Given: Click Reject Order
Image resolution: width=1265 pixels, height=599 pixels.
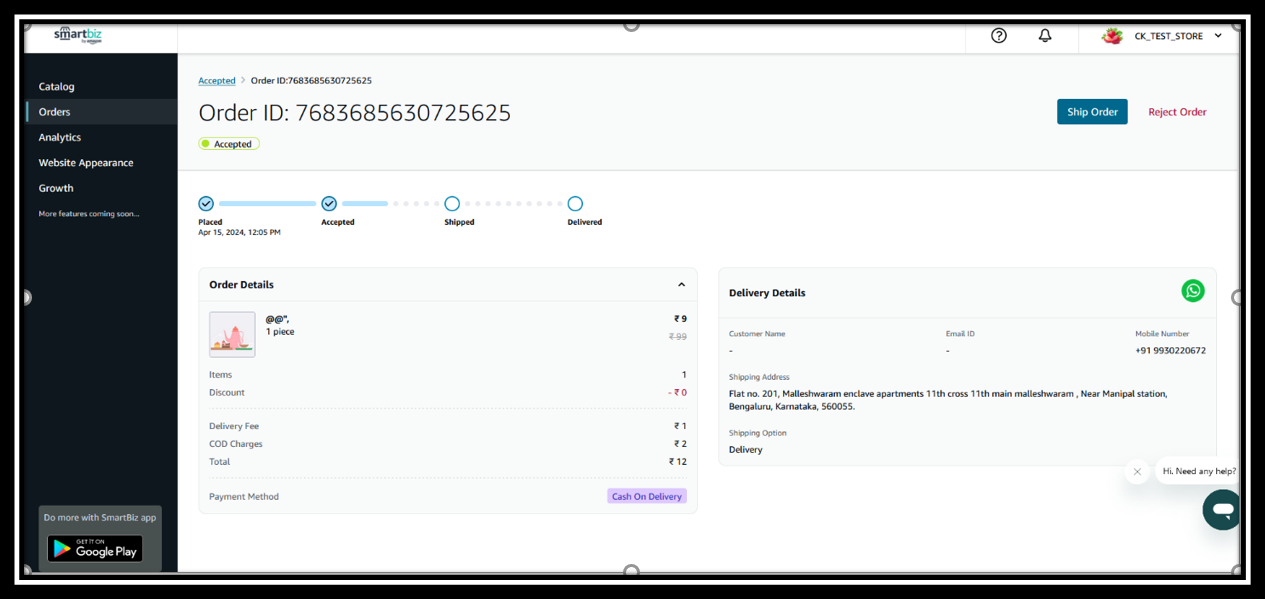Looking at the screenshot, I should tap(1177, 112).
